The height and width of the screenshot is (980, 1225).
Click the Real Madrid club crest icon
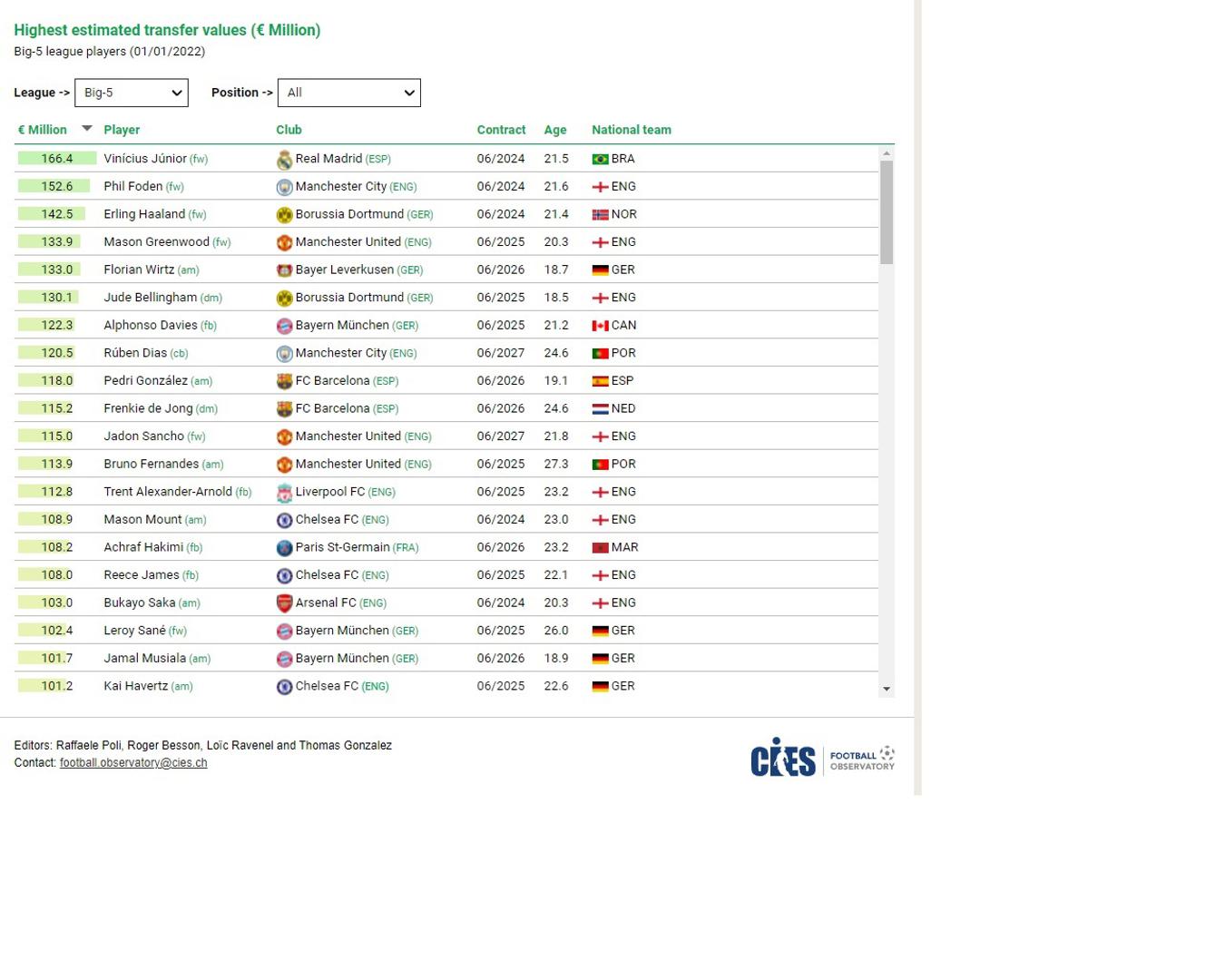[284, 160]
